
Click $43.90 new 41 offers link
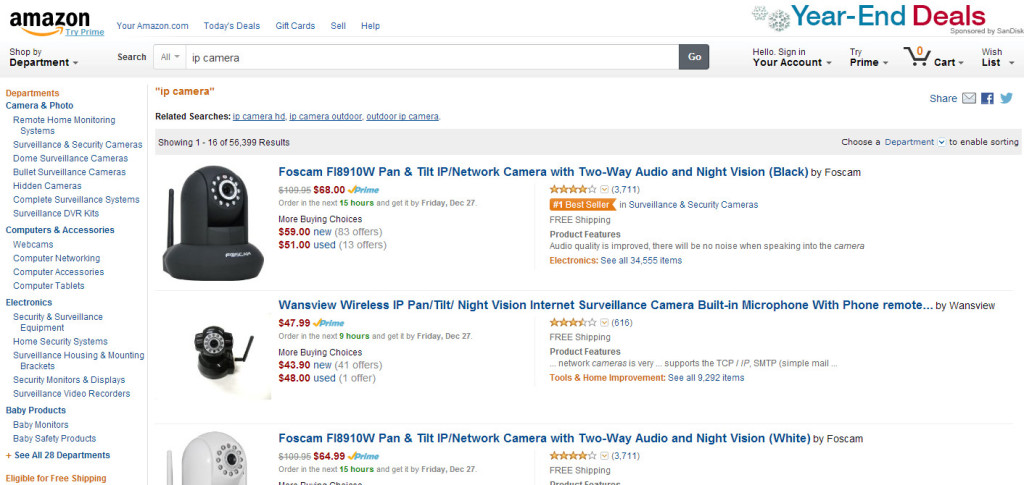pyautogui.click(x=330, y=365)
